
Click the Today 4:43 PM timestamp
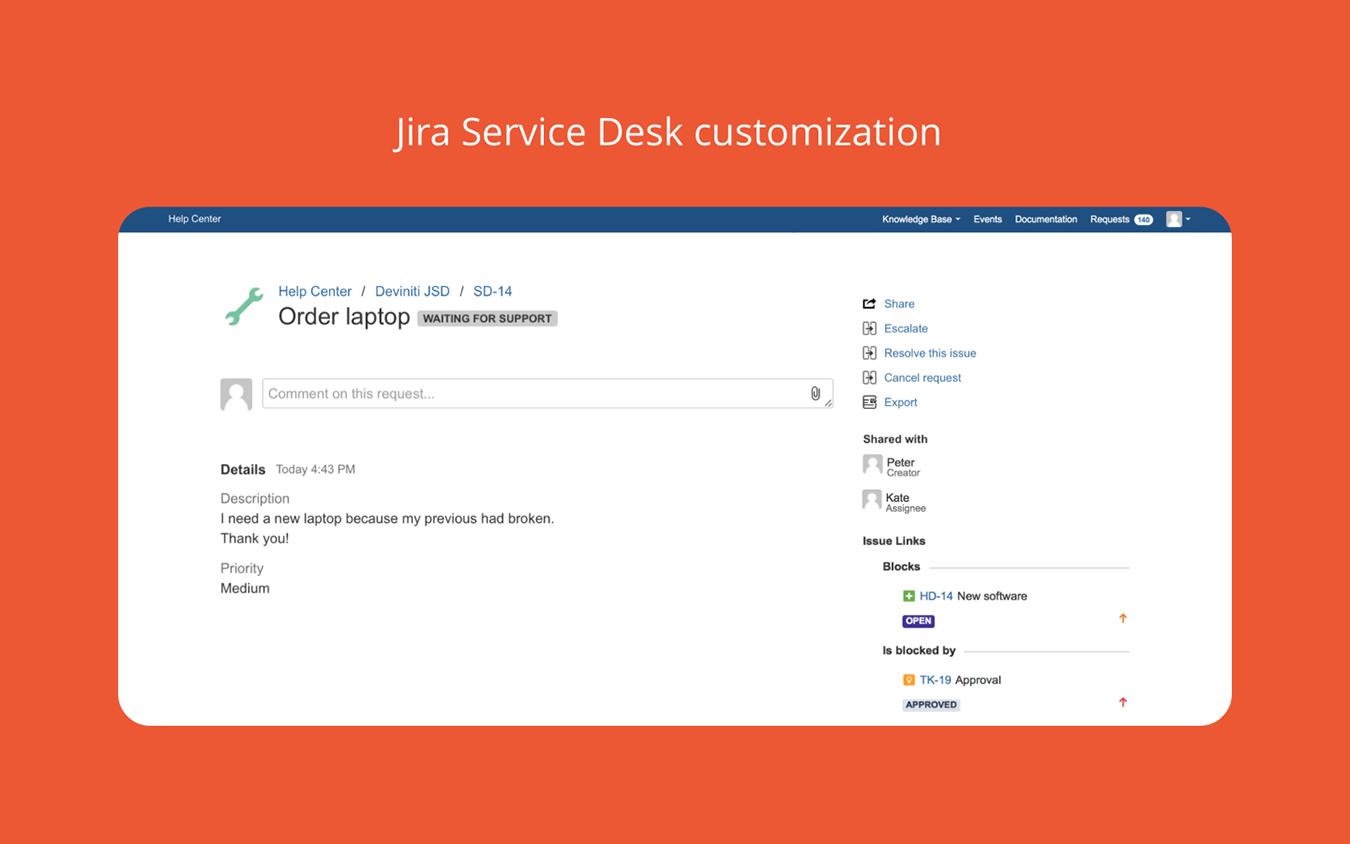point(315,469)
